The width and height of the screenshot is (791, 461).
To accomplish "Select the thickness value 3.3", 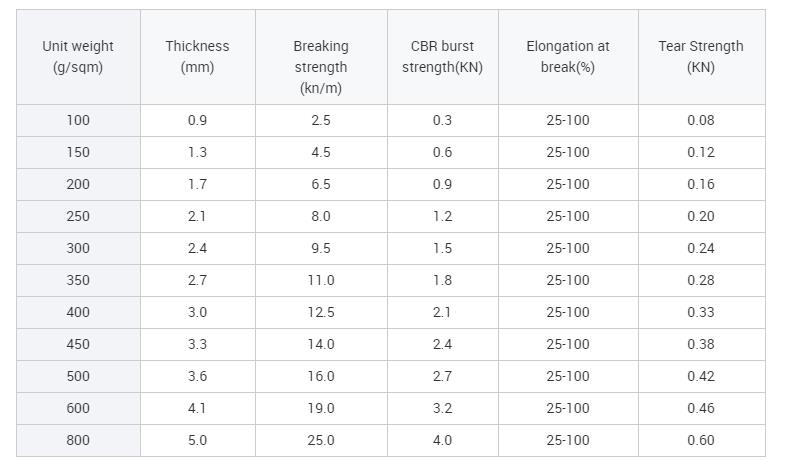I will point(197,344).
